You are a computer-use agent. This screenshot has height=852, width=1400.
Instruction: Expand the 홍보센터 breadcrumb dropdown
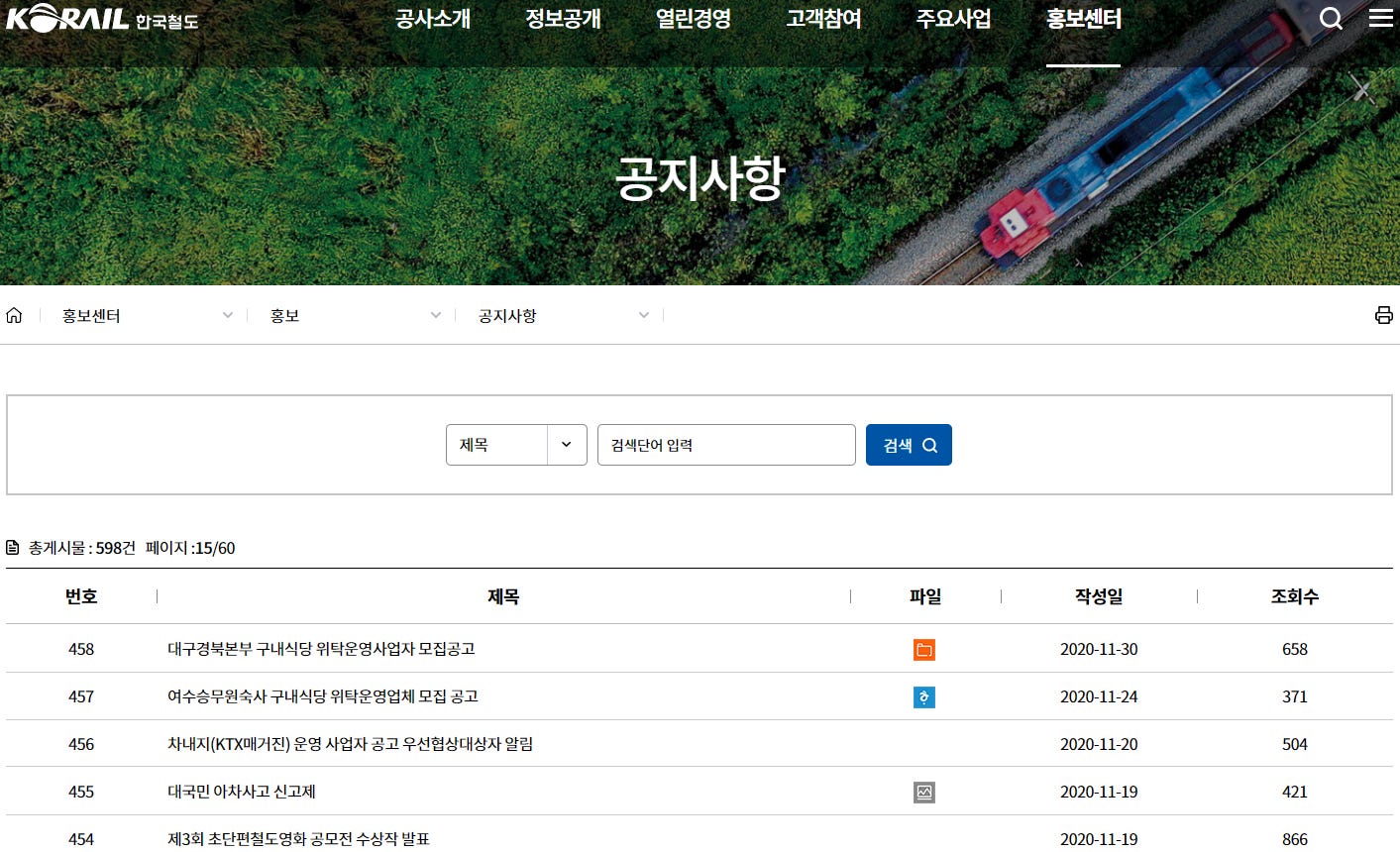[147, 315]
